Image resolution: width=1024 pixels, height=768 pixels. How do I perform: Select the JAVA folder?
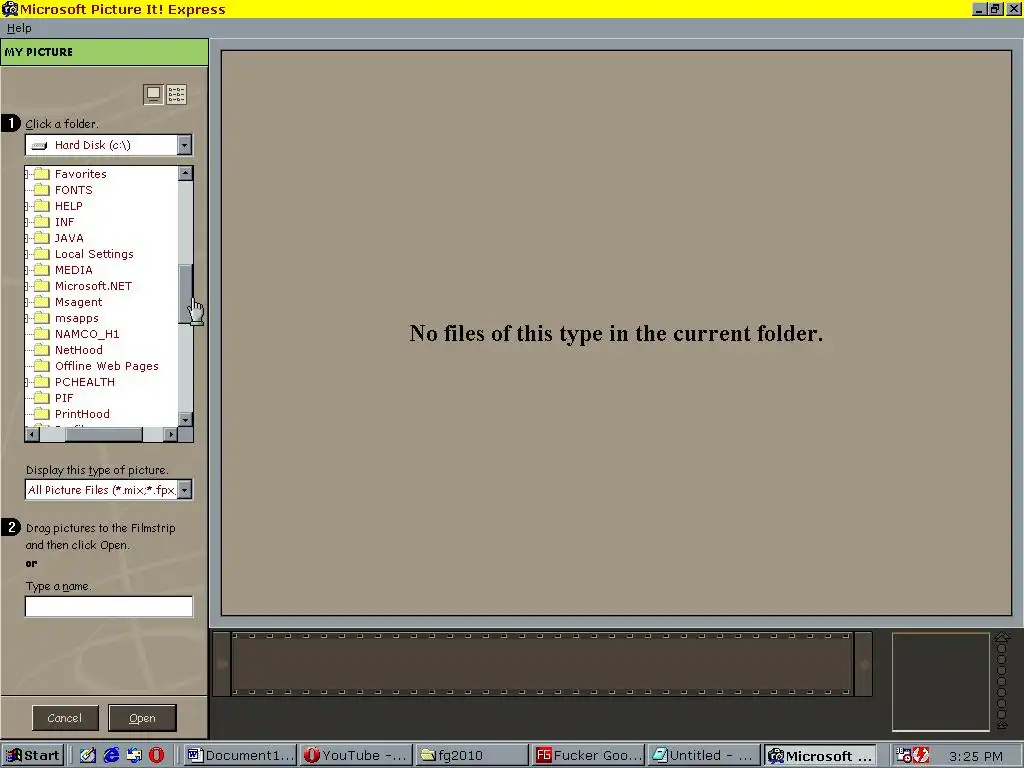point(69,238)
